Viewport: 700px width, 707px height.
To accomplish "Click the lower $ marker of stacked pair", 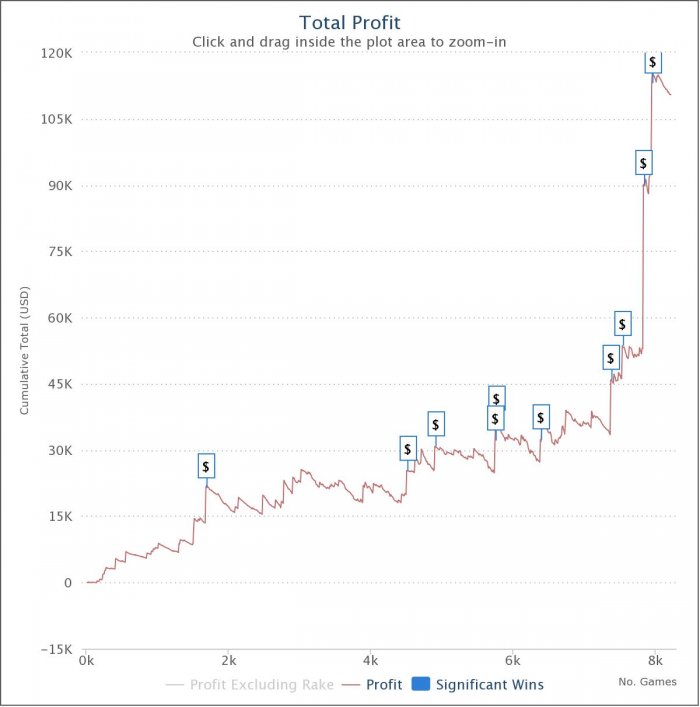I will point(496,418).
